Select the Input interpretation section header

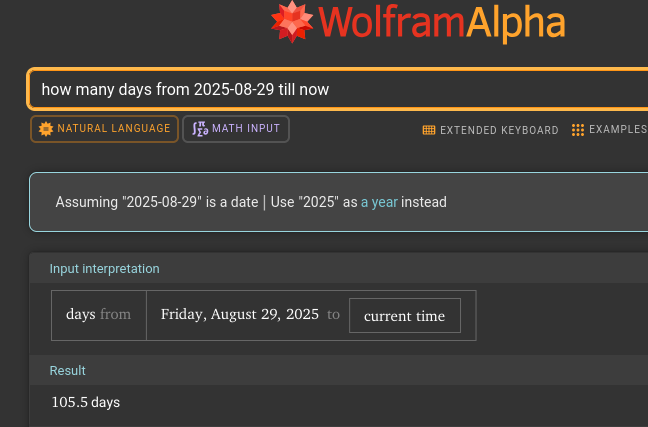104,268
